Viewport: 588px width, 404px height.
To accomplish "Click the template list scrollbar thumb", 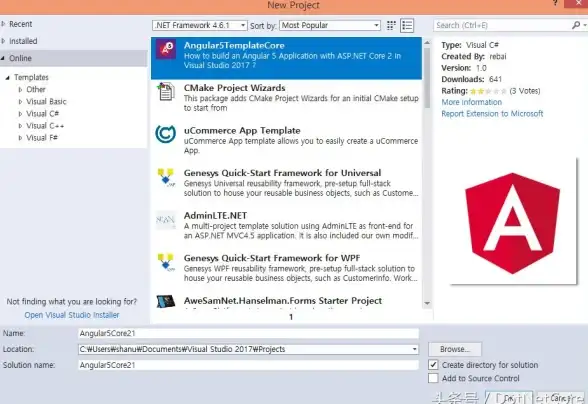I will coord(427,78).
